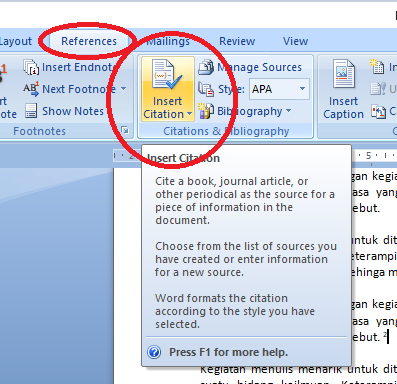Click the Insert Citation icon
The image size is (397, 384).
click(167, 75)
